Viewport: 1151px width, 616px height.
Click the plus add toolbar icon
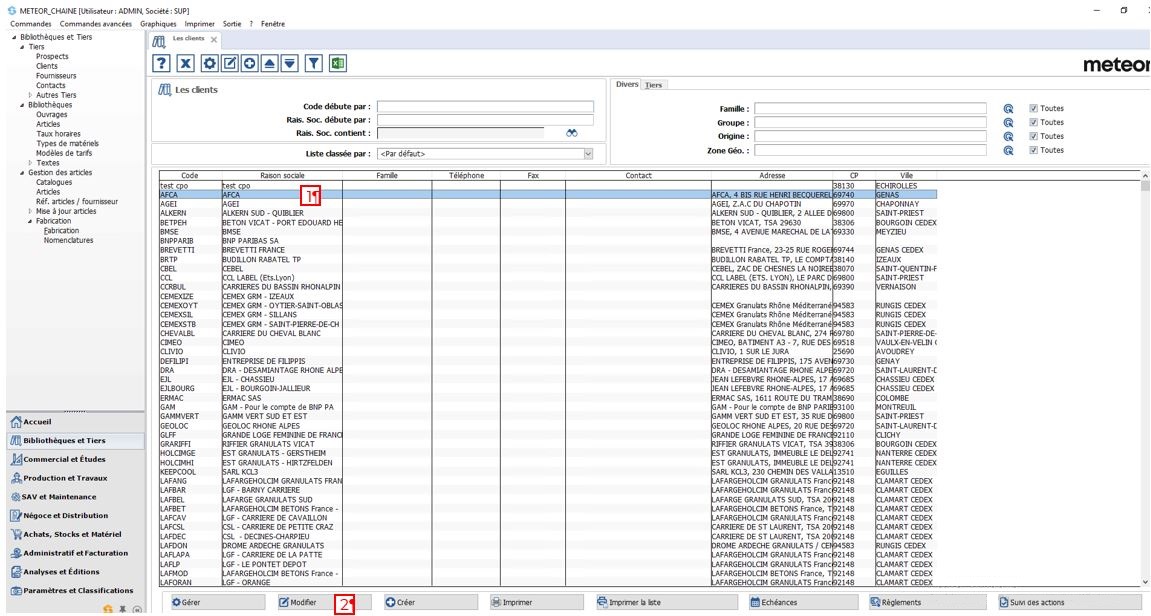point(250,63)
